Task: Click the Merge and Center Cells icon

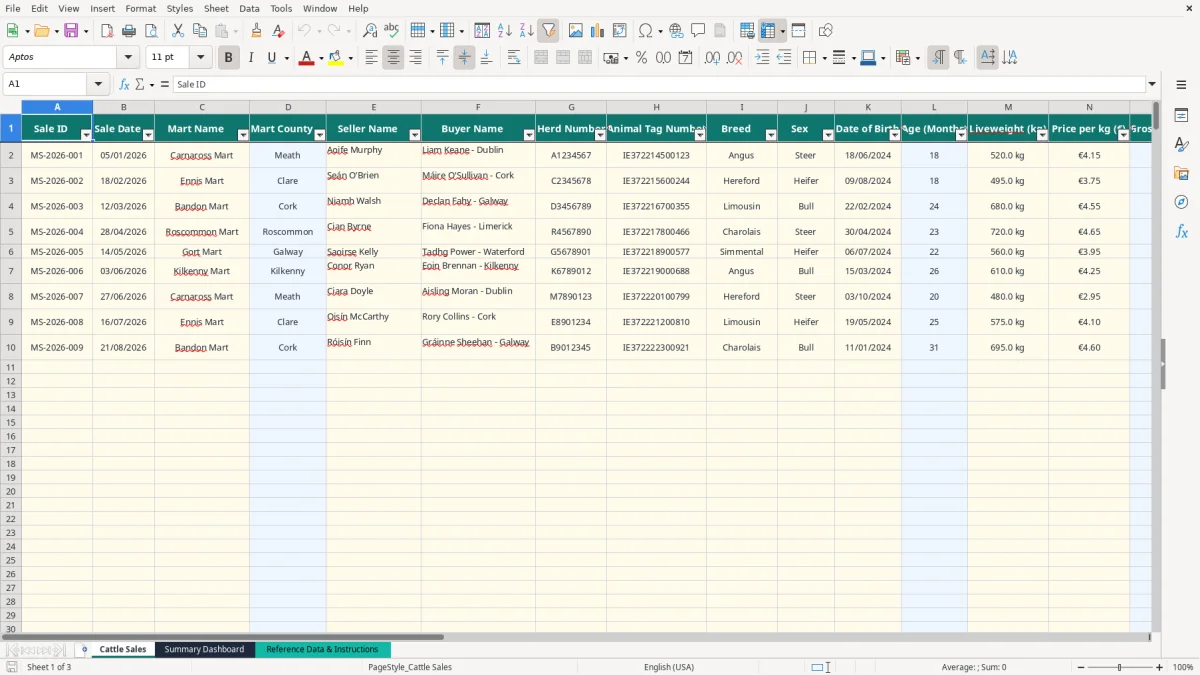Action: click(541, 58)
